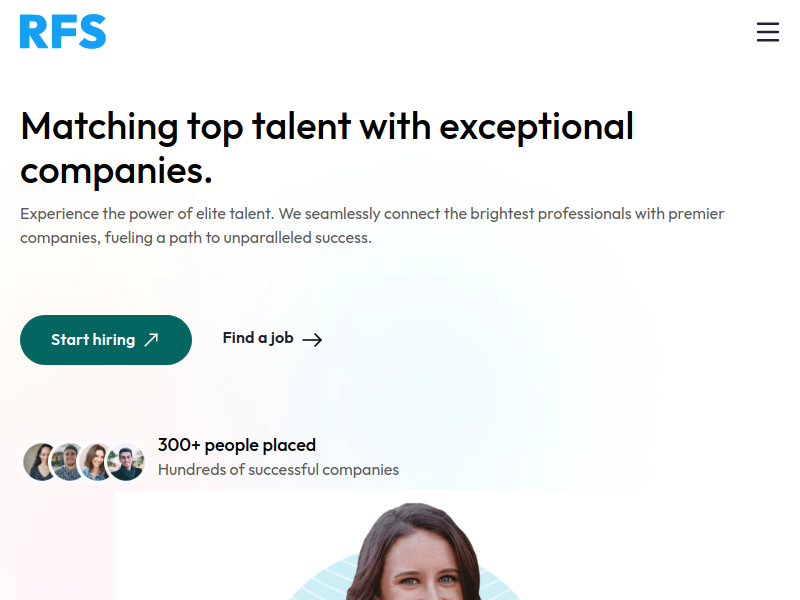The image size is (800, 600).
Task: Click the RFS logo
Action: (x=63, y=32)
